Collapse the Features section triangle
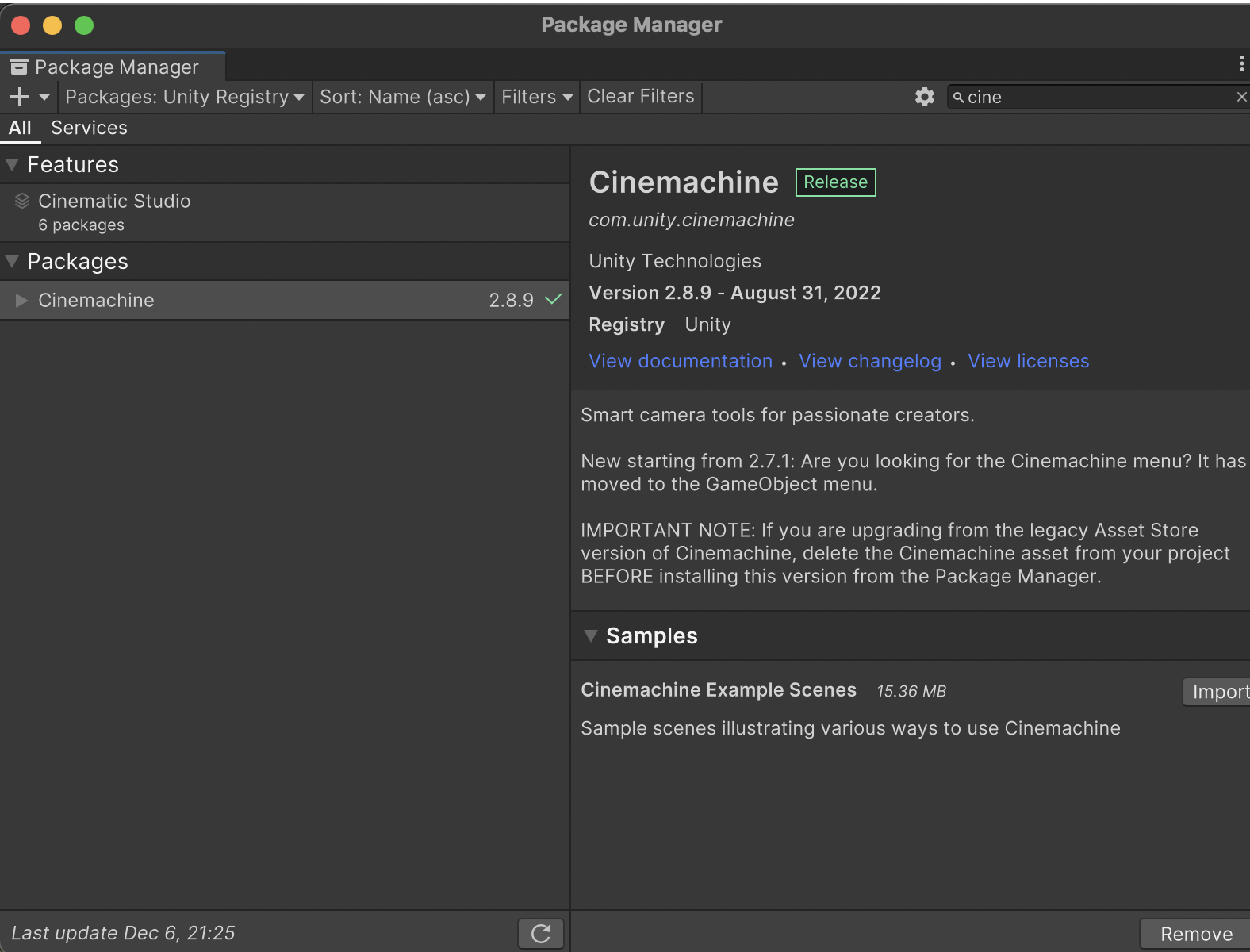This screenshot has height=952, width=1250. pos(12,164)
